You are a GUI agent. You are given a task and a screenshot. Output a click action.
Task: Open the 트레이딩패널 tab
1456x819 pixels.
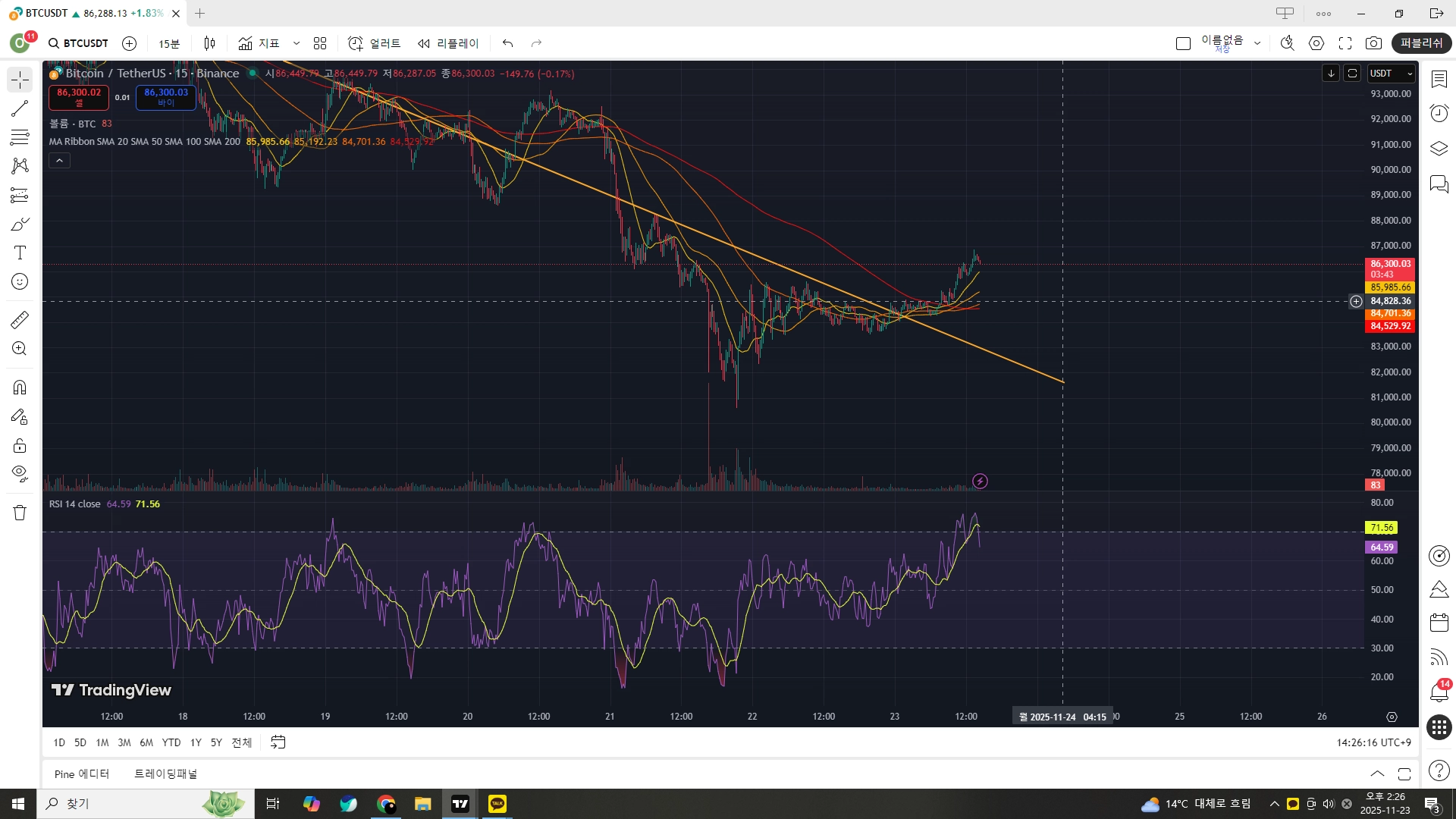[x=165, y=773]
